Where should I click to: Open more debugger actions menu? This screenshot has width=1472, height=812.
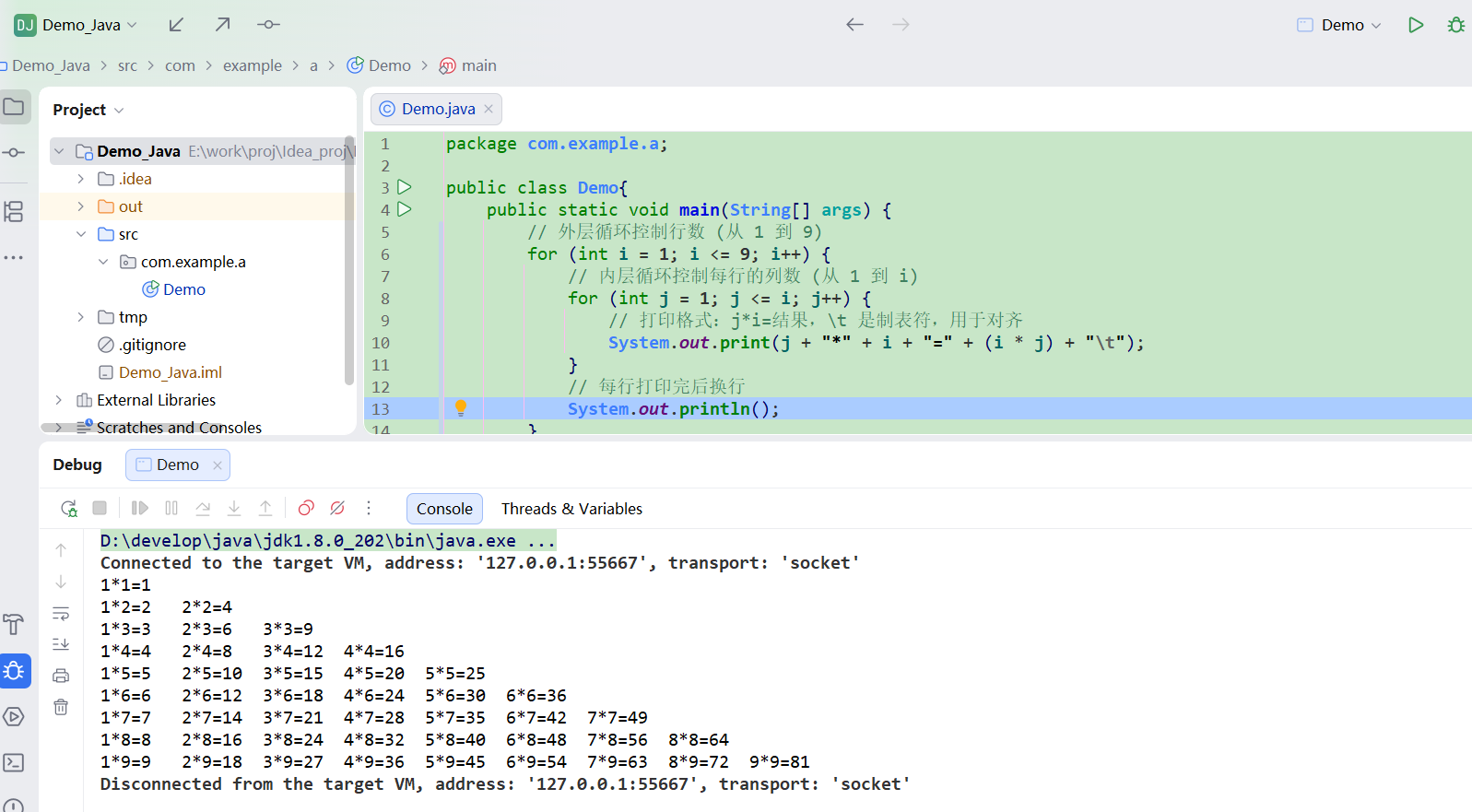[x=369, y=508]
